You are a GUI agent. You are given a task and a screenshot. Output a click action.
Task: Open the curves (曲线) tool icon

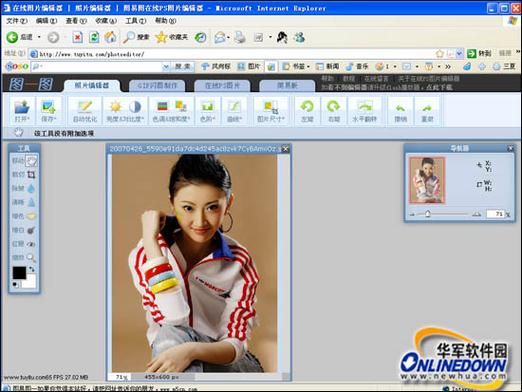(234, 107)
